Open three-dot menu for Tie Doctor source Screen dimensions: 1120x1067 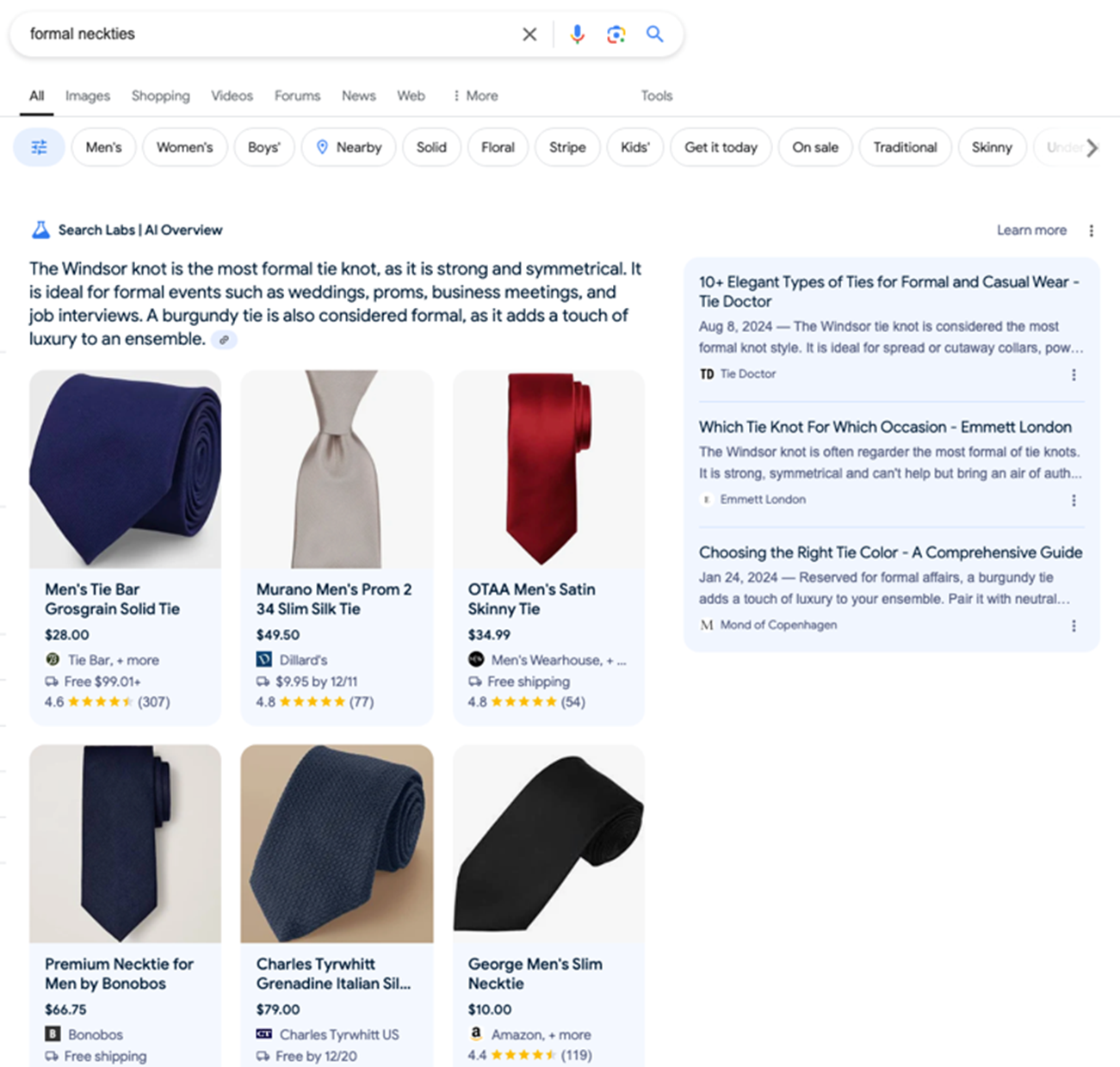[x=1074, y=374]
